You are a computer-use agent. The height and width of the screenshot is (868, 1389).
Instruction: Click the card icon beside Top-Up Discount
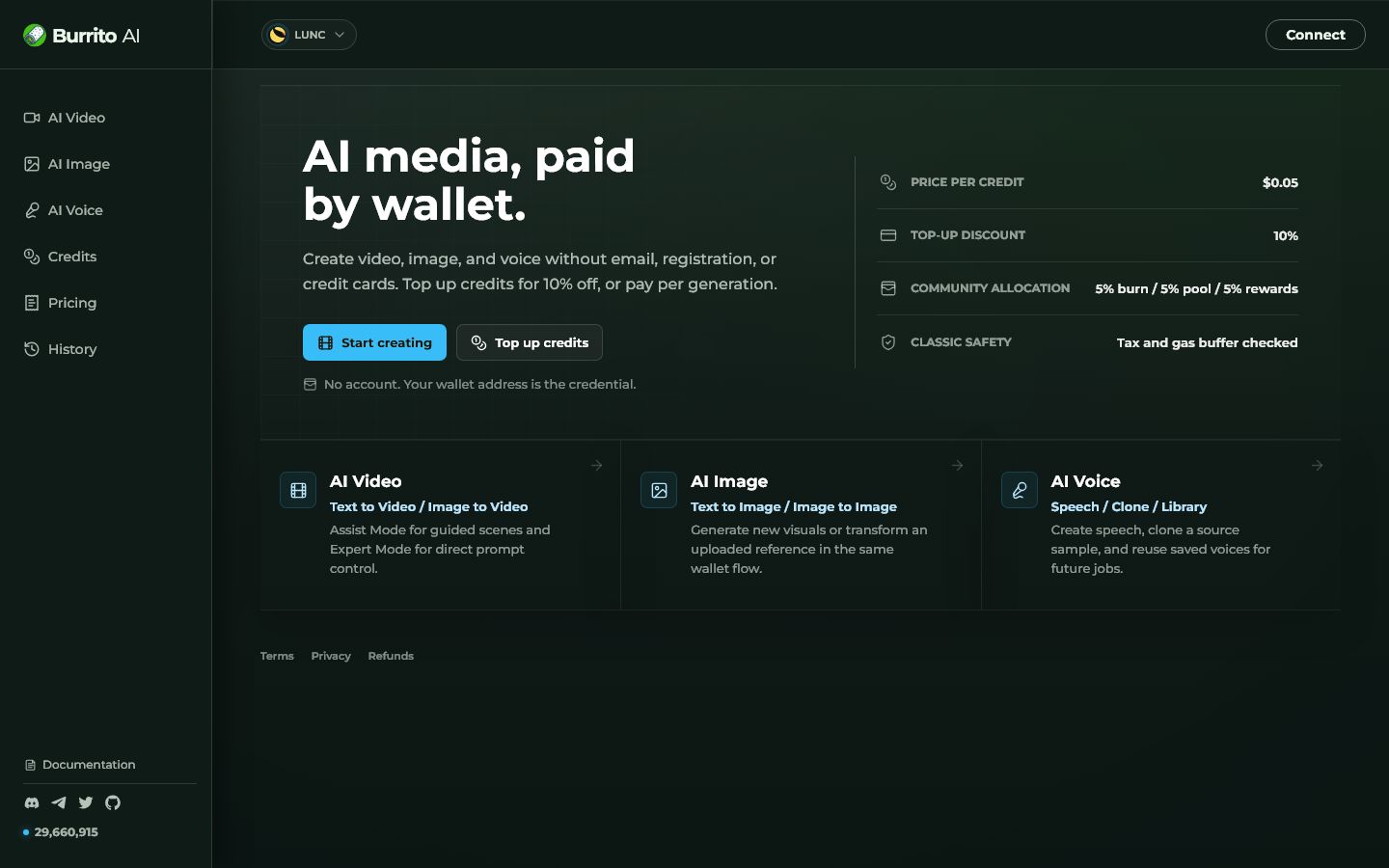click(888, 235)
